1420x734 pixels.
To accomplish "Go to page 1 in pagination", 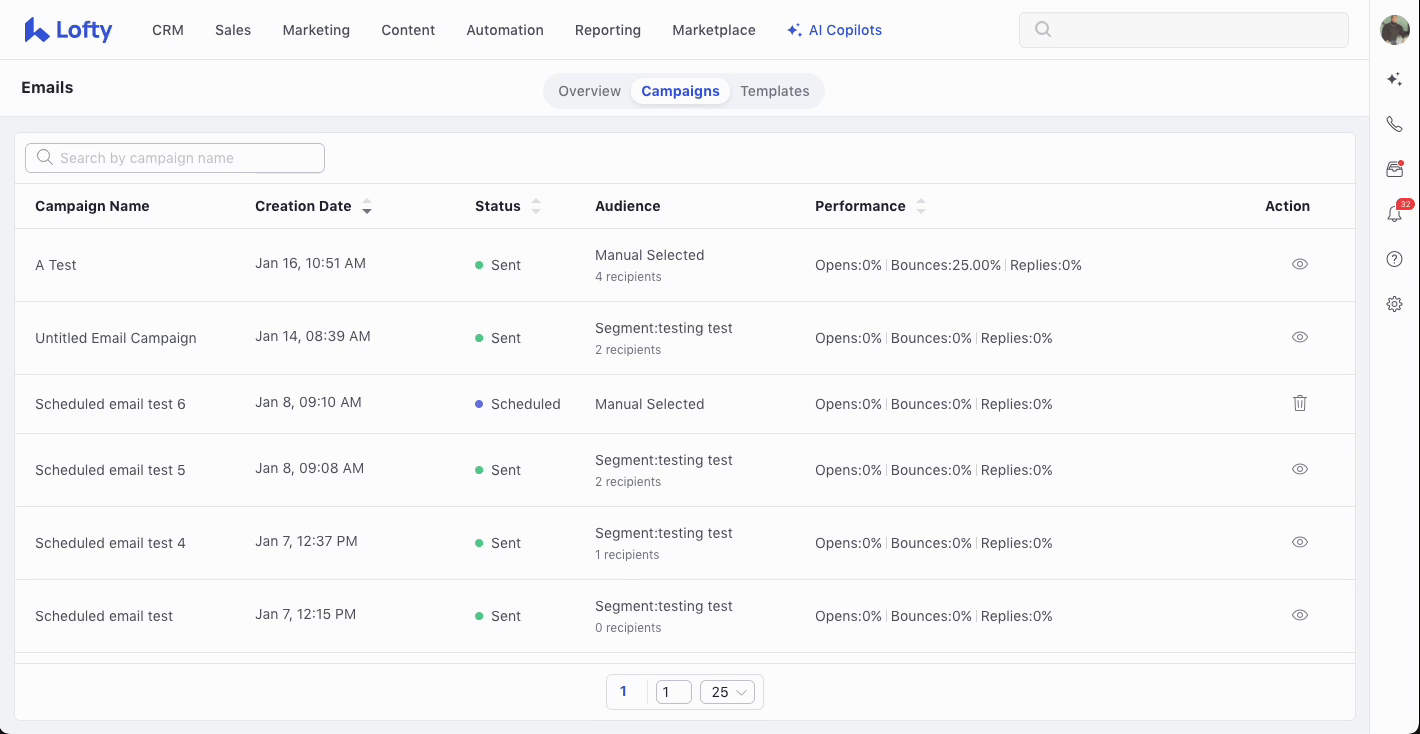I will click(x=623, y=691).
